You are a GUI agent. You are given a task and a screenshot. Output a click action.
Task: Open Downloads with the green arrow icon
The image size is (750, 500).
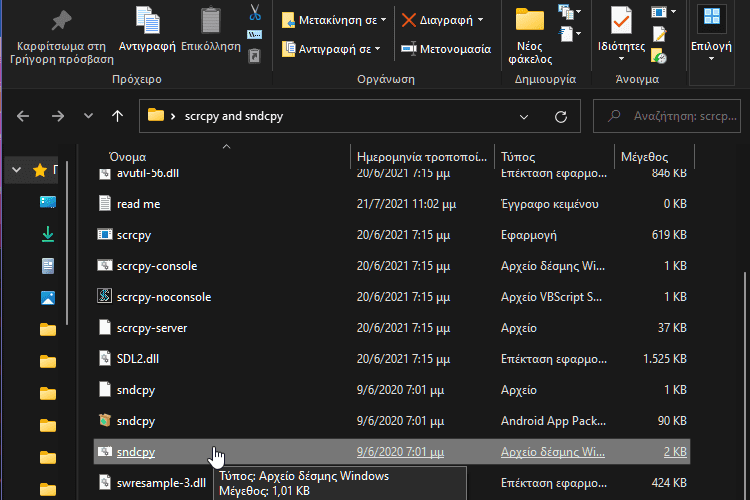click(47, 234)
